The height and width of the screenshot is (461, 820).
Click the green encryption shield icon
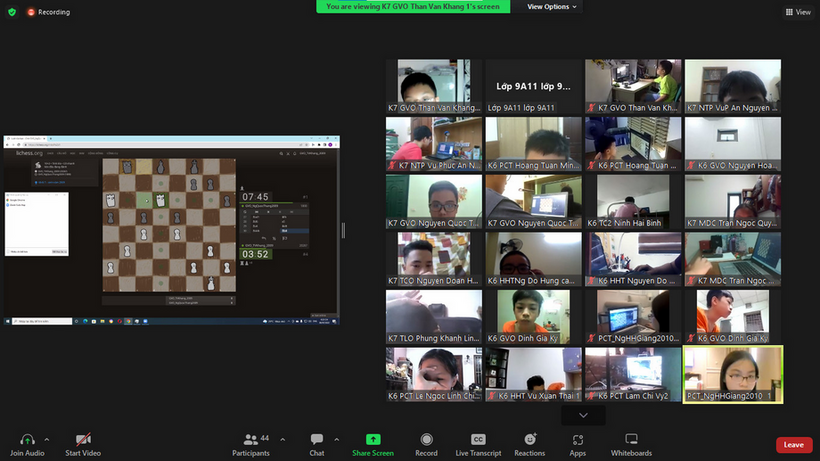coord(12,12)
